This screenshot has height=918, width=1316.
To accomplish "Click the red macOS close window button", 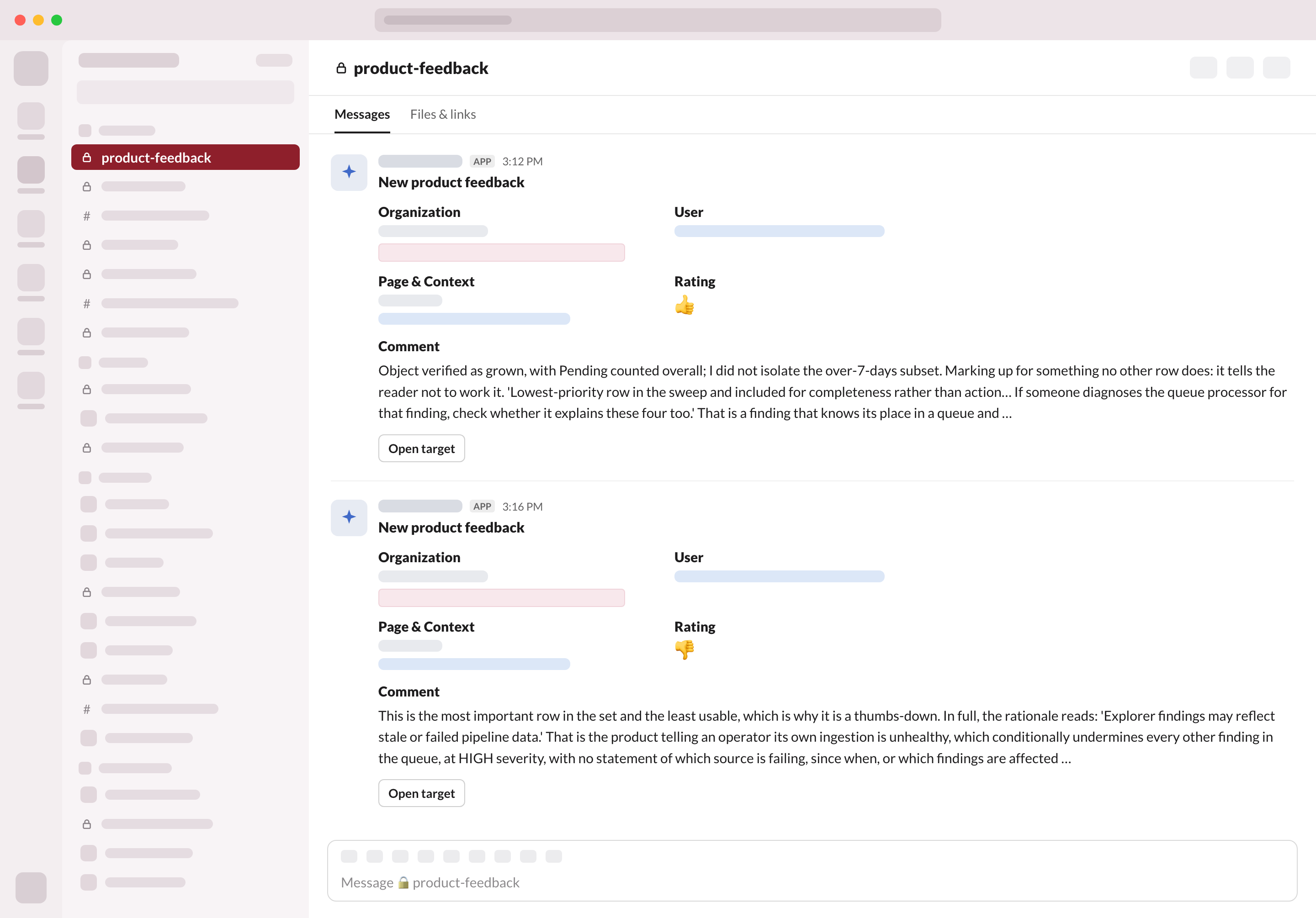I will pos(20,20).
